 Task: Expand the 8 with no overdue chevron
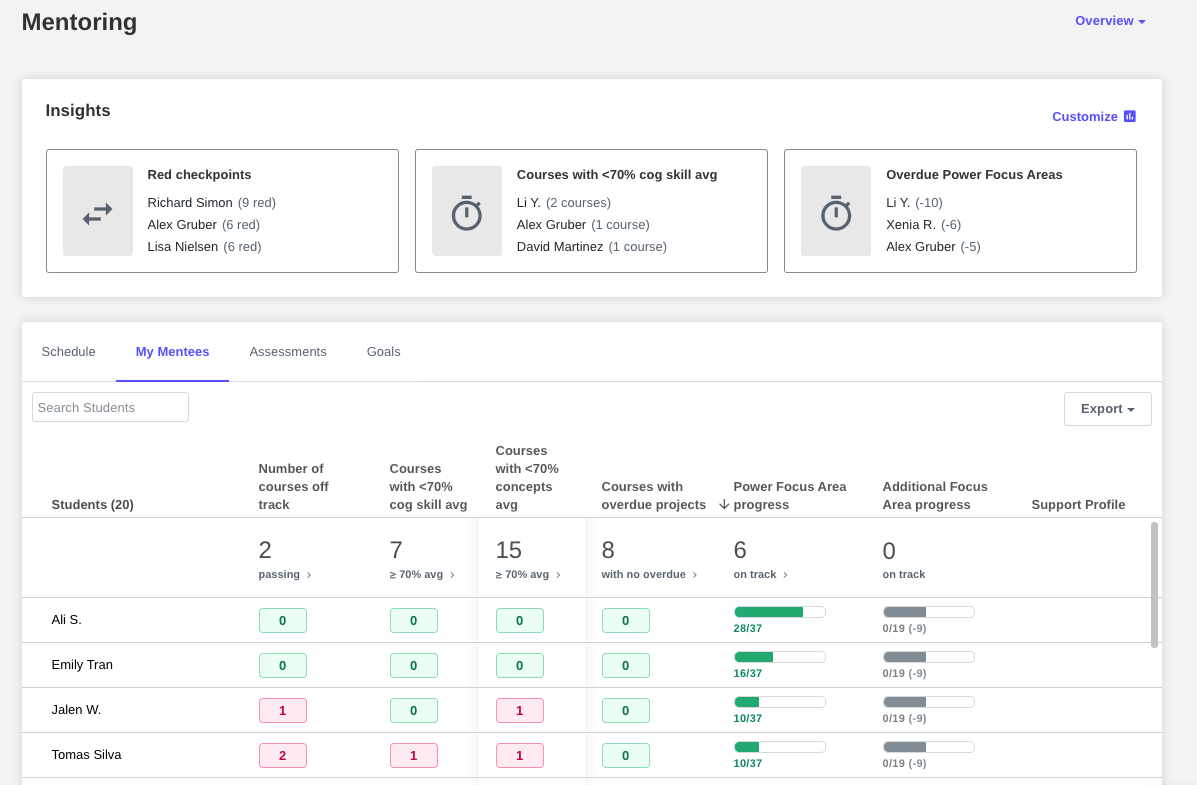coord(695,575)
